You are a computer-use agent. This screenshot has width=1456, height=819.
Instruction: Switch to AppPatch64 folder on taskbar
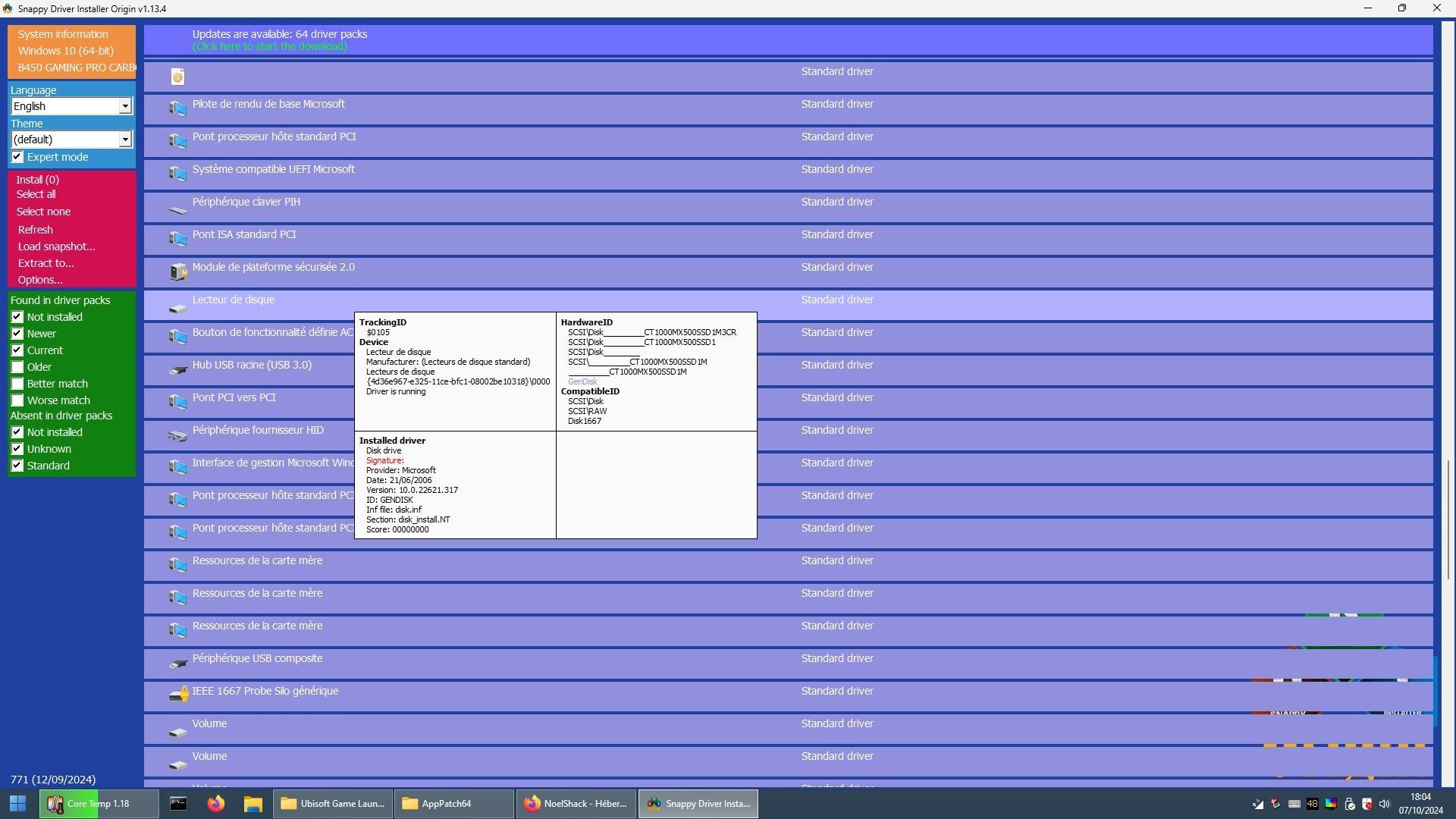[454, 803]
